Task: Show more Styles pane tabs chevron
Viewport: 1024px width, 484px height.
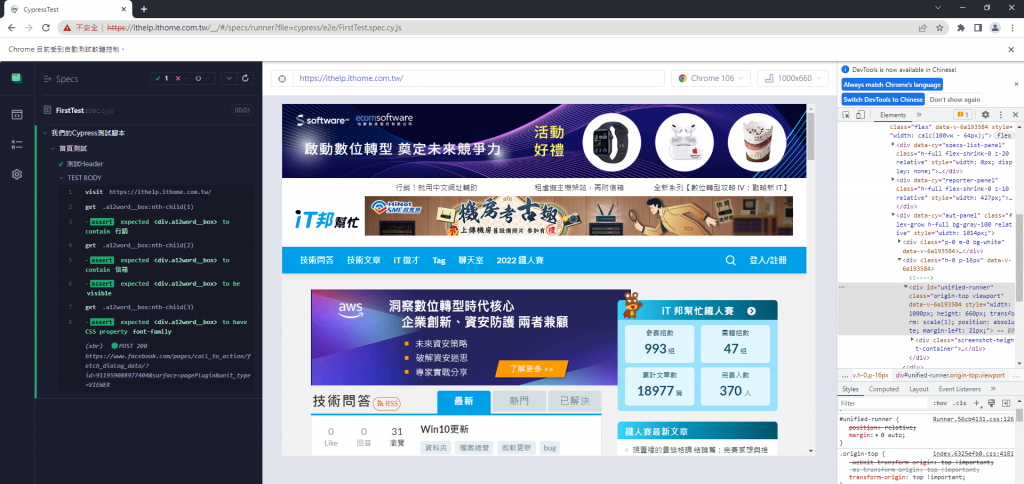Action: 993,389
